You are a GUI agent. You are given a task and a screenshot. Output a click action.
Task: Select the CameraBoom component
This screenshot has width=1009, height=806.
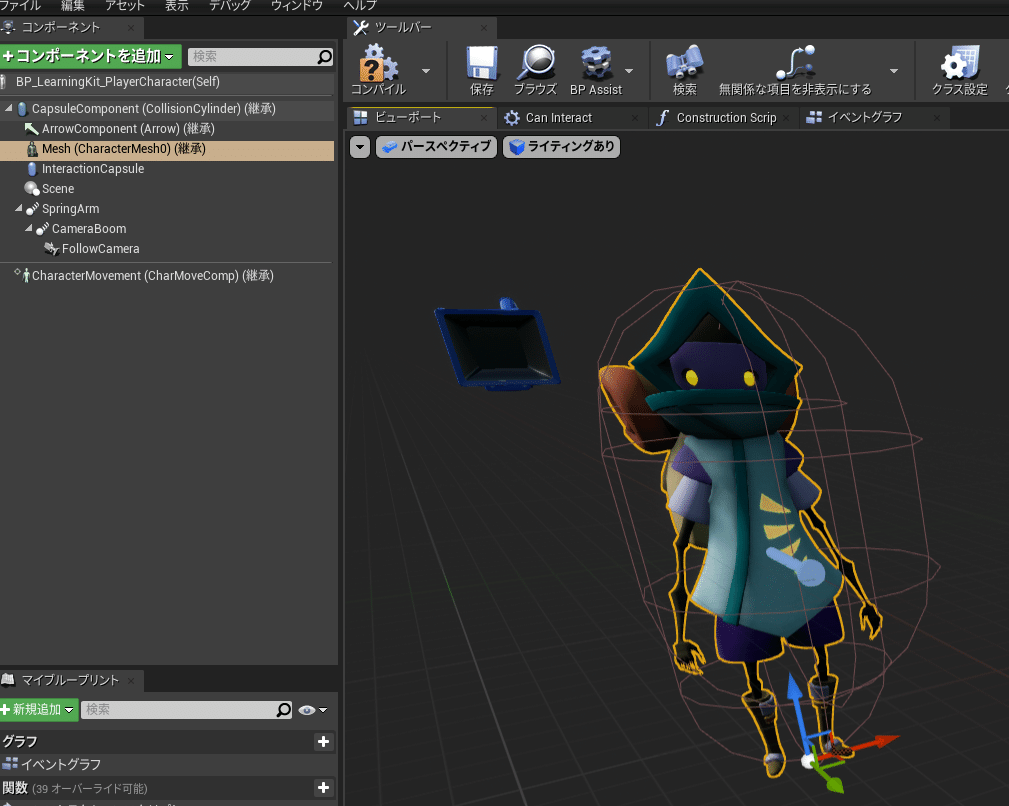[x=89, y=228]
